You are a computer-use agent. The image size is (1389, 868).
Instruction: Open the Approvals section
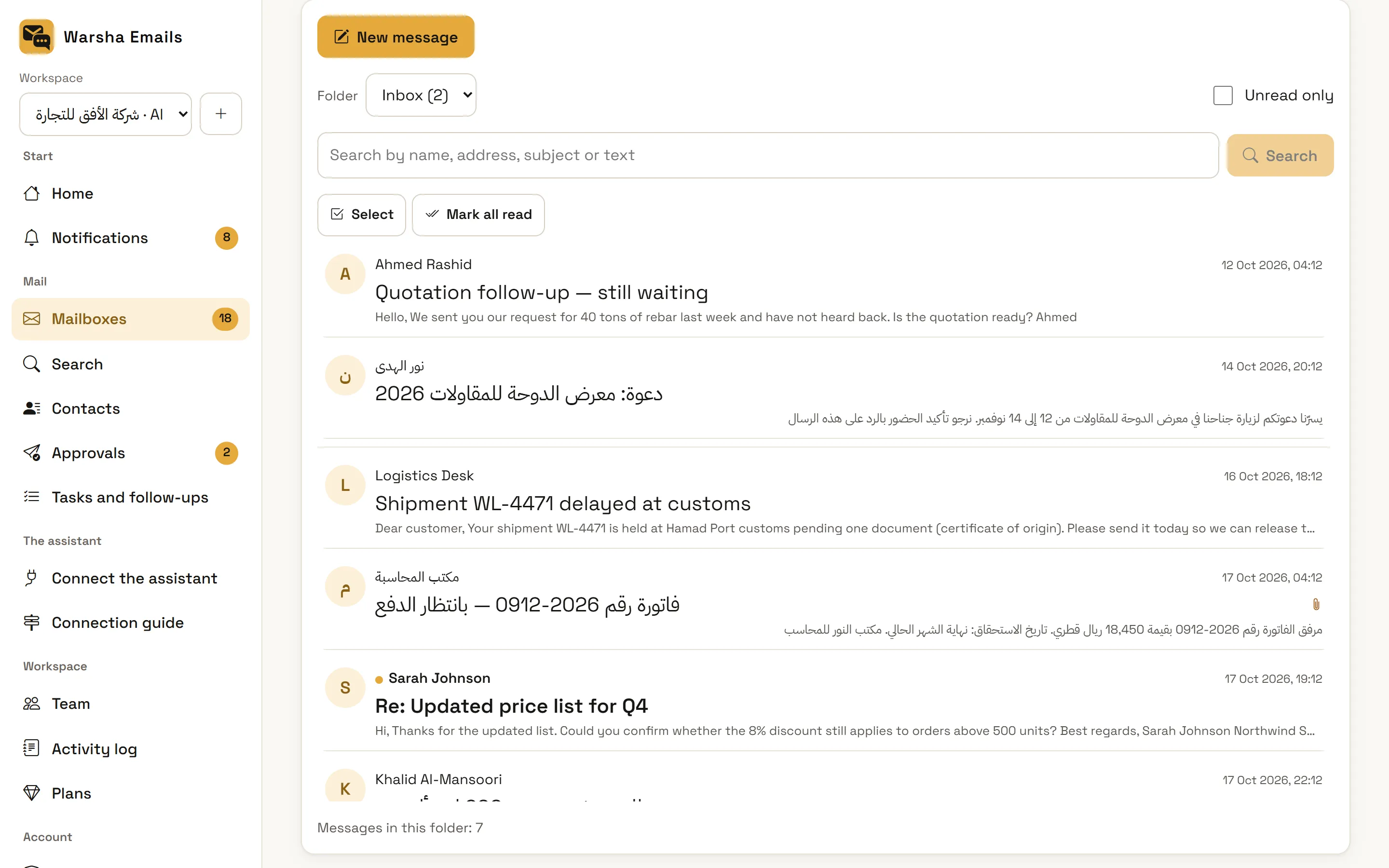point(131,453)
